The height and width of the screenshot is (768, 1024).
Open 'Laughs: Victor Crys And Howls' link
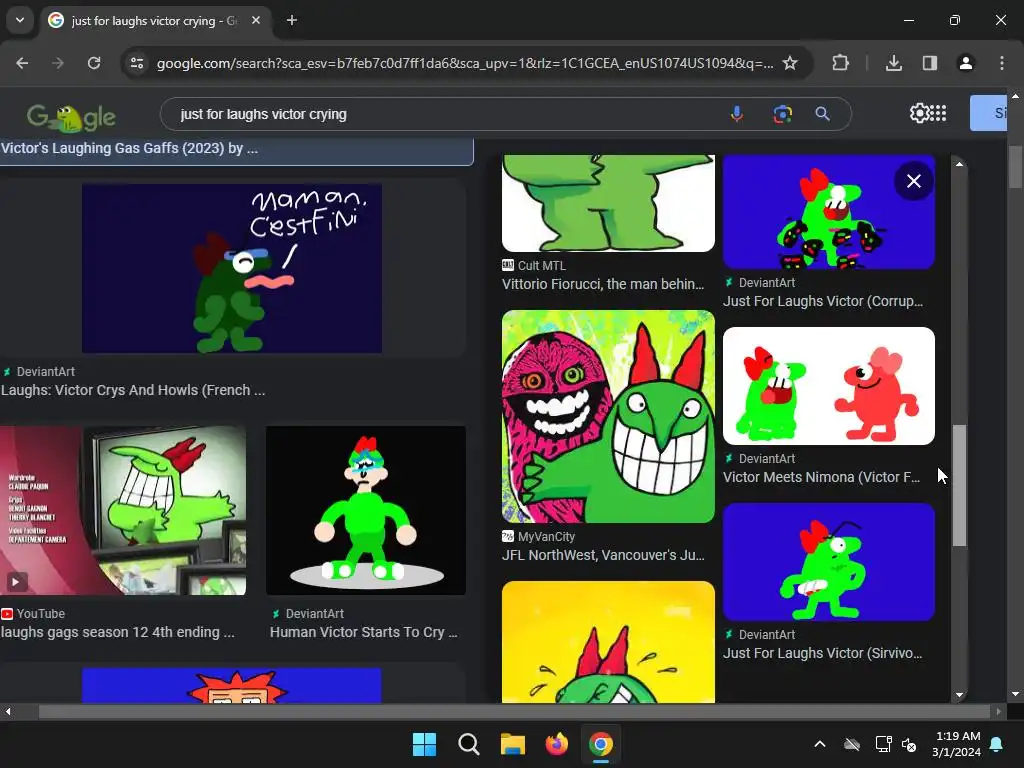coord(133,390)
